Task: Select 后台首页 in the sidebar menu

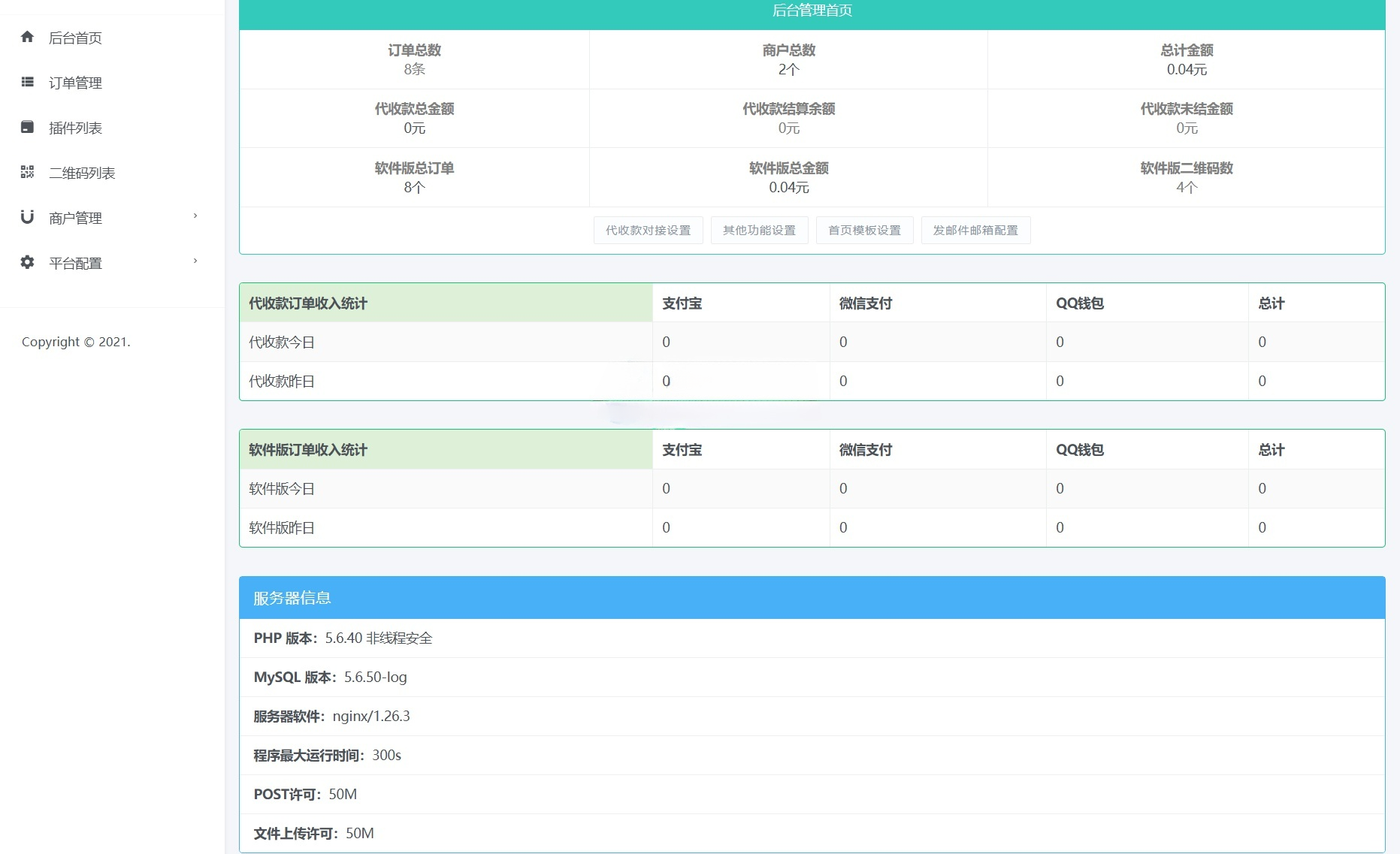Action: tap(74, 38)
